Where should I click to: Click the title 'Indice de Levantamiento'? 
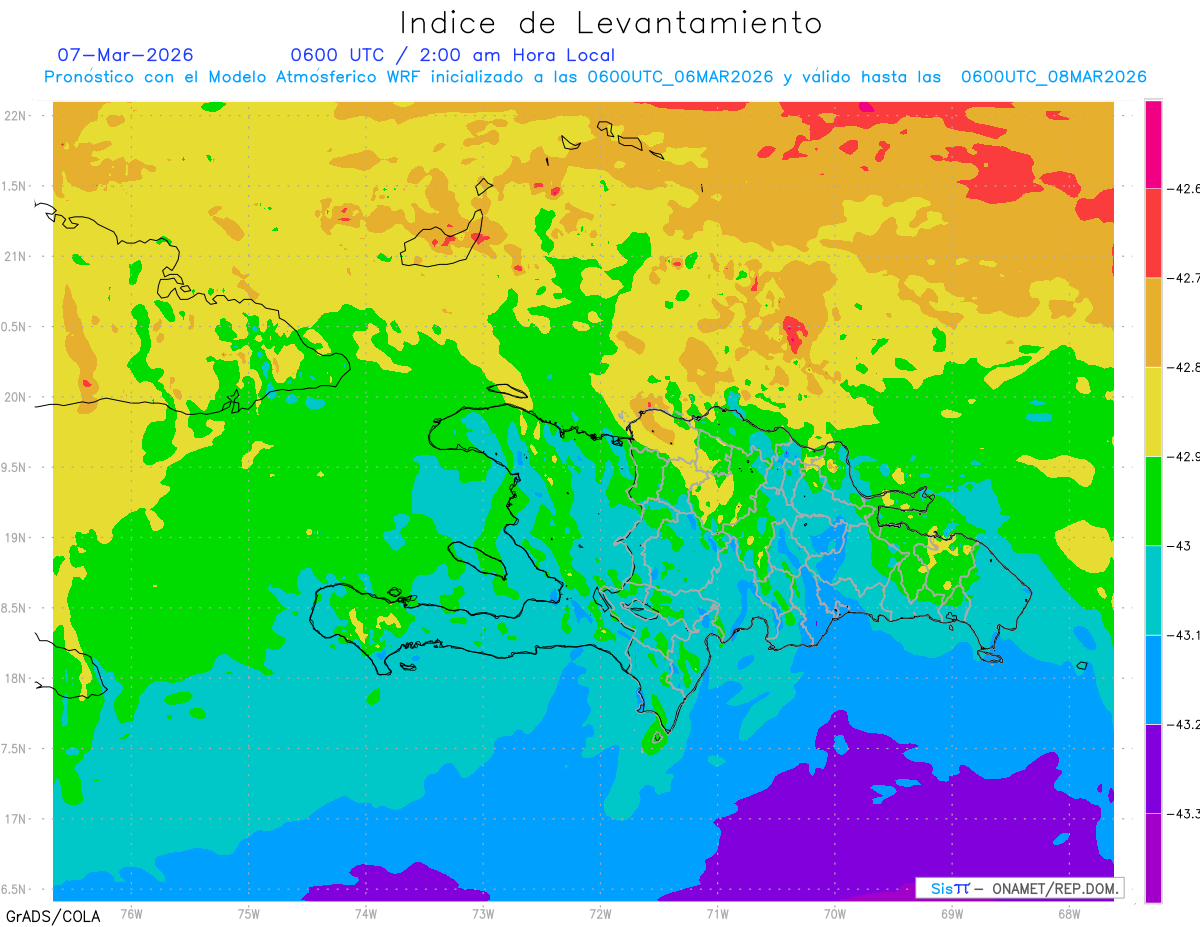point(611,23)
